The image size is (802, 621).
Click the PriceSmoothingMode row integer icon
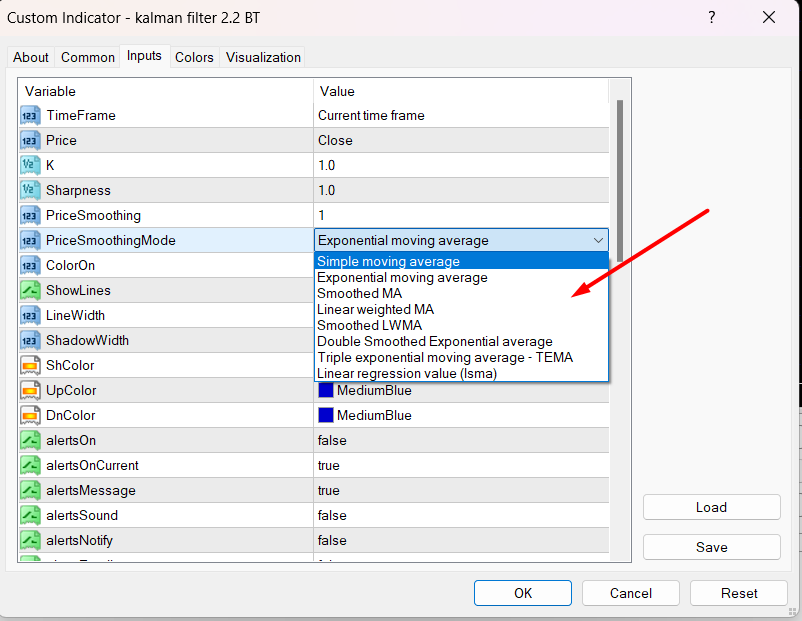30,240
